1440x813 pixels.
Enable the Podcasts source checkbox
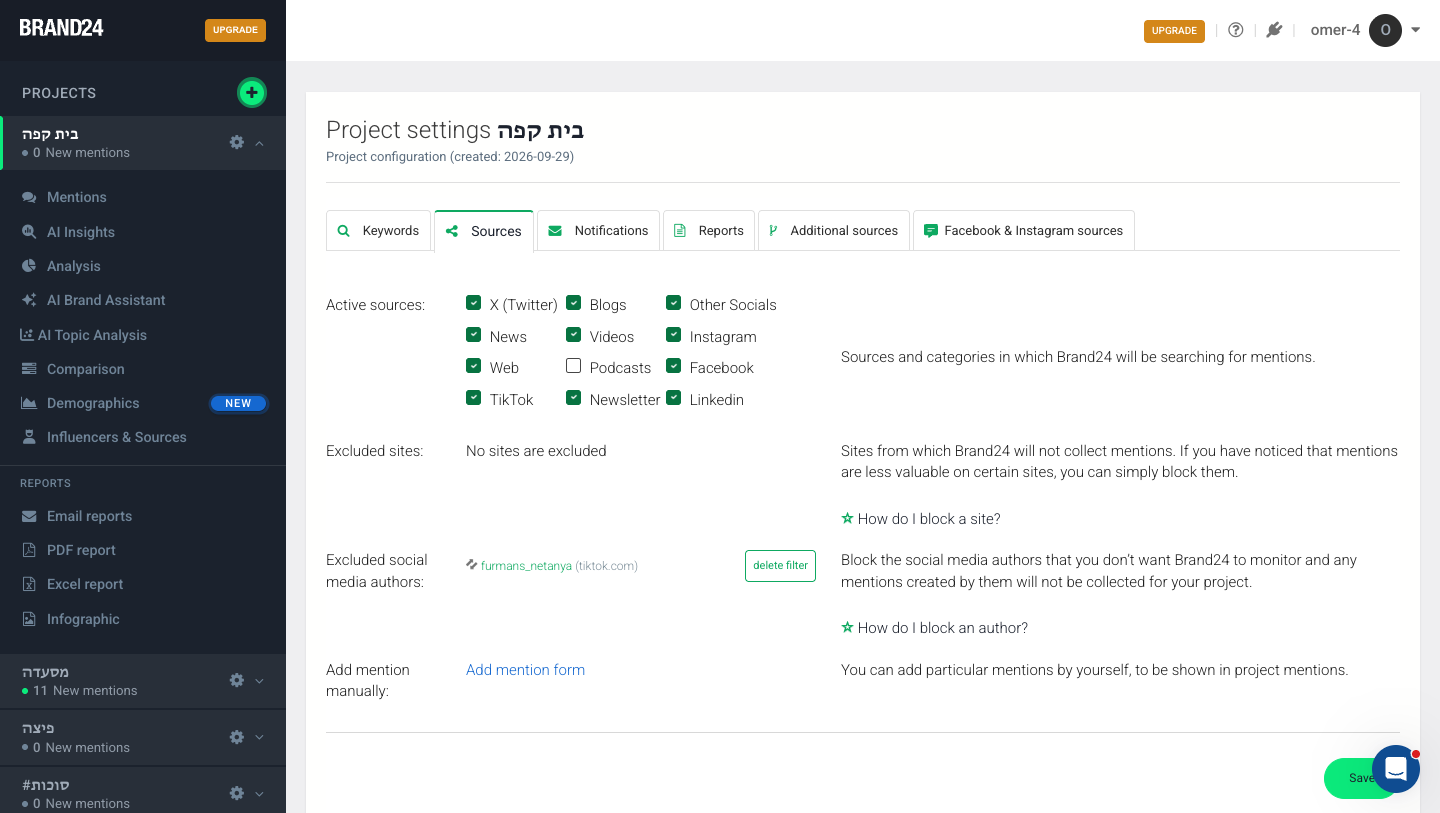pos(574,366)
